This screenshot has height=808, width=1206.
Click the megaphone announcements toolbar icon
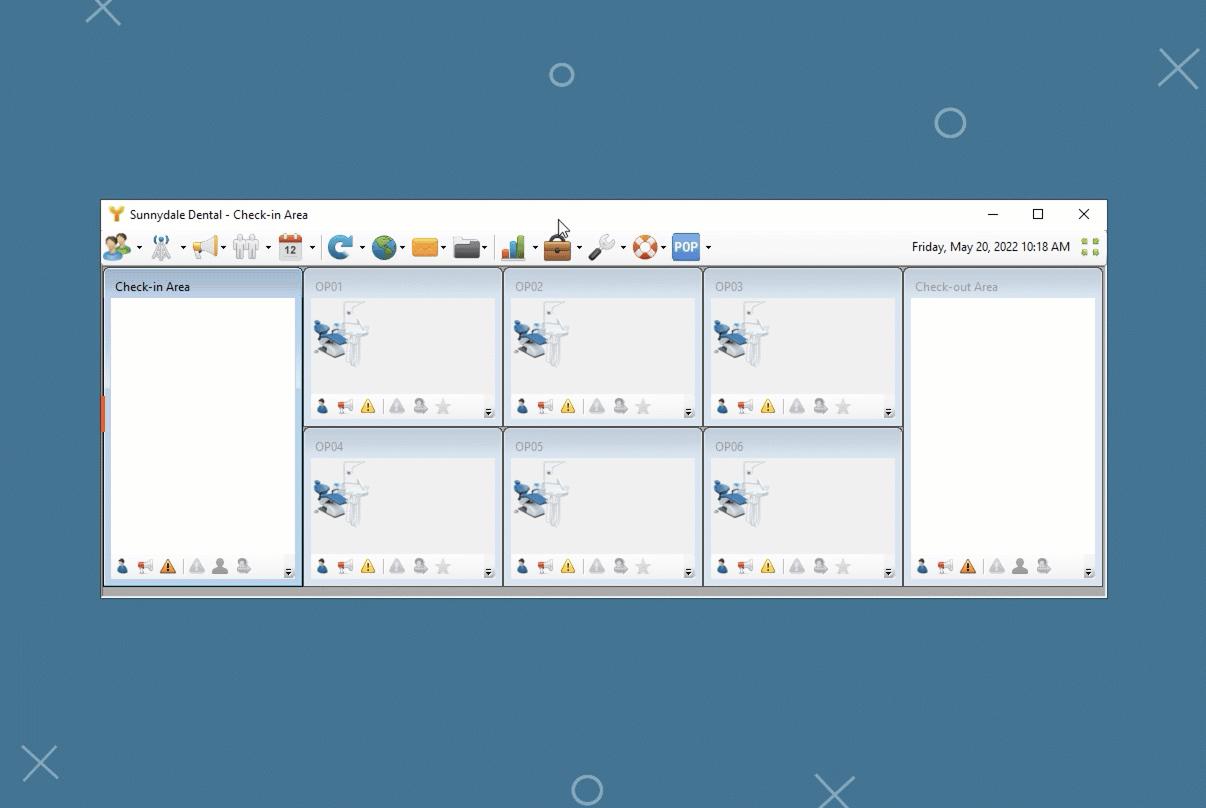click(205, 247)
